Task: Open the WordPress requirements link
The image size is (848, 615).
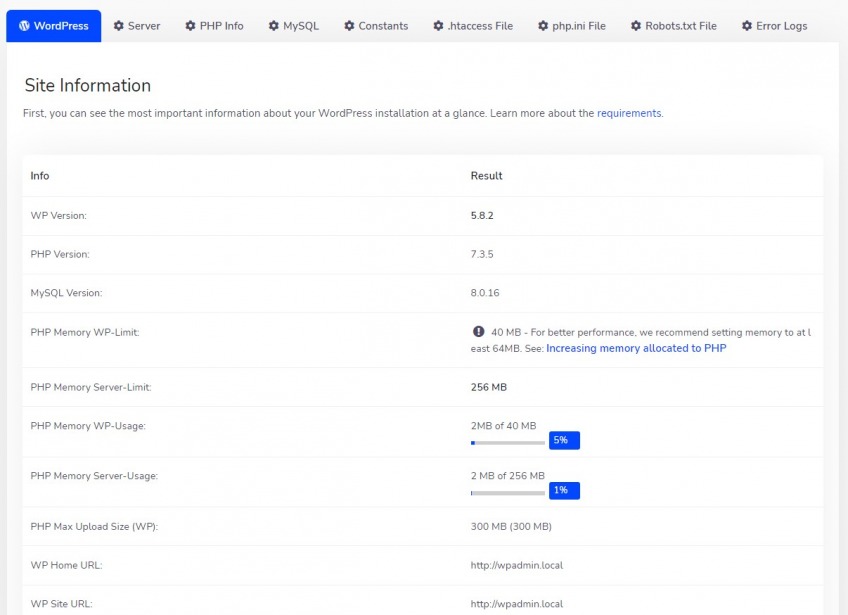Action: (x=629, y=113)
